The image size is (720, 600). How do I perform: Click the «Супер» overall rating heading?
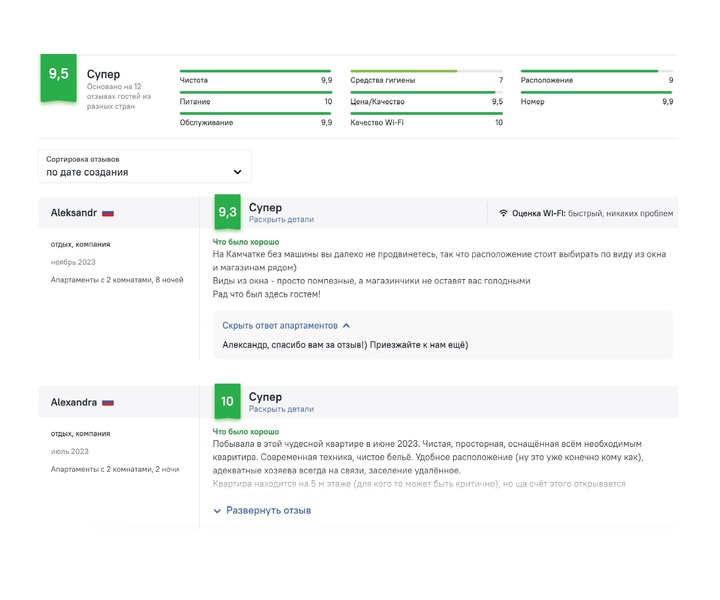(x=104, y=75)
